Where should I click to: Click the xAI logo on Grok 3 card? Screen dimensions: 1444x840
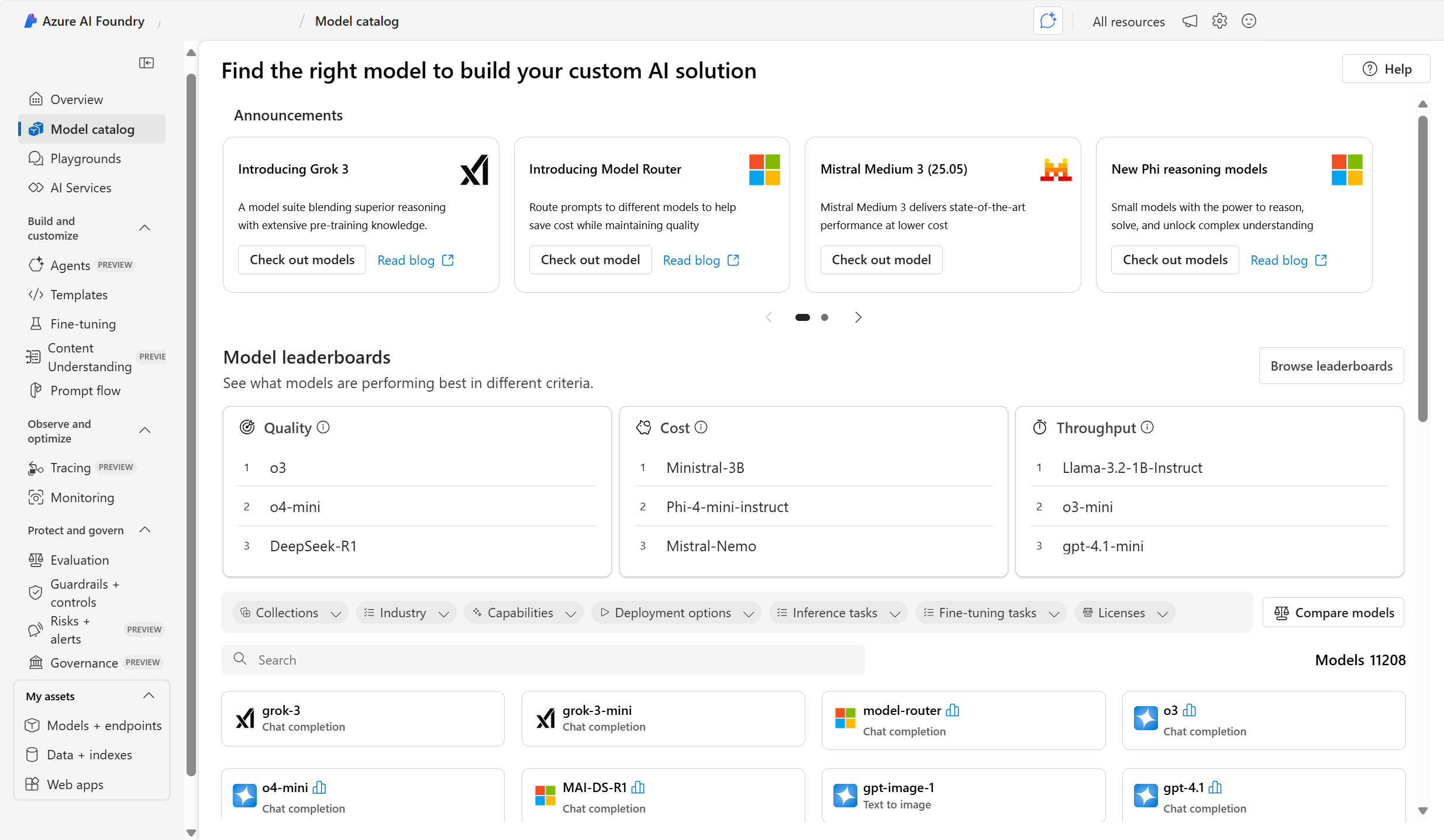coord(474,170)
